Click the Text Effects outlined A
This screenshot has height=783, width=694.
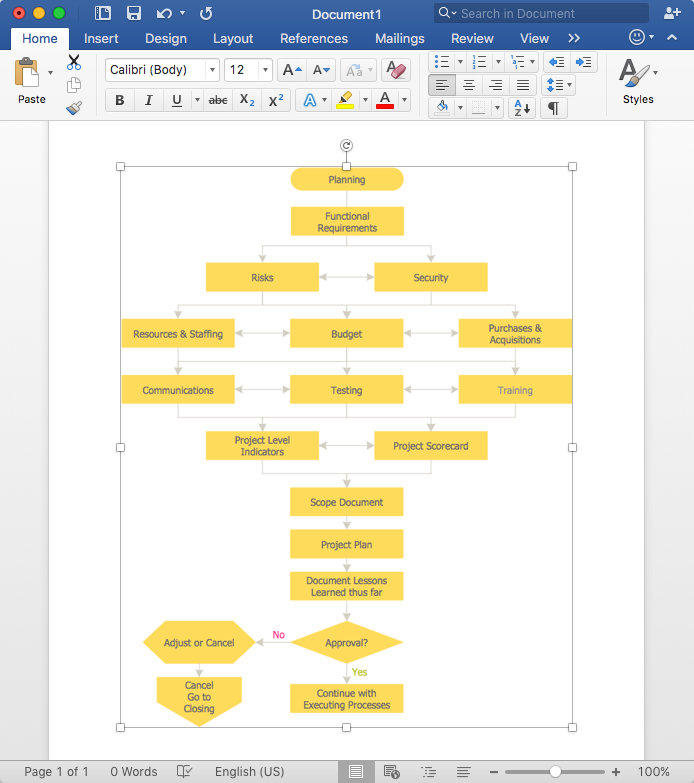(310, 100)
